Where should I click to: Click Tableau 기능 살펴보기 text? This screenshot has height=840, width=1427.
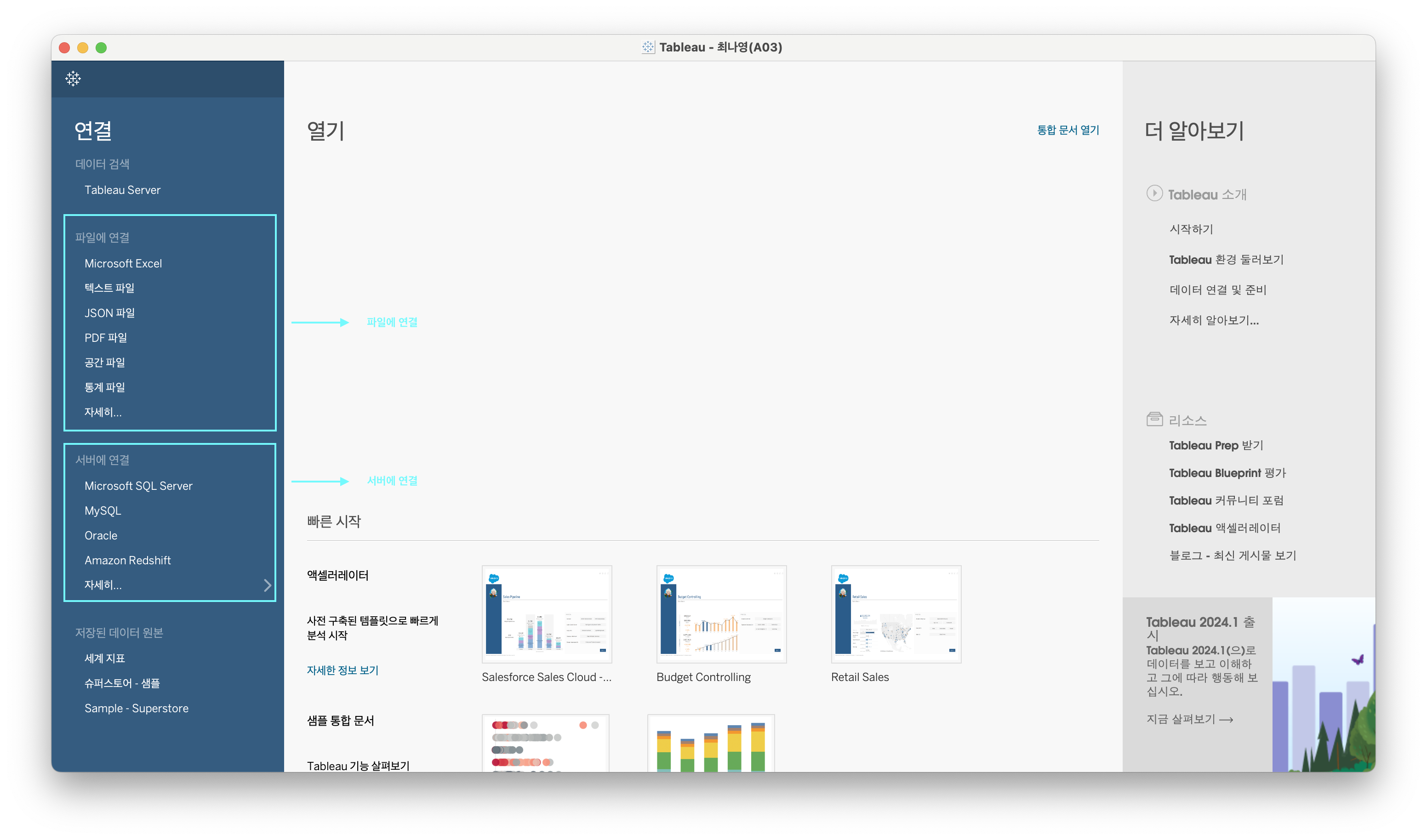[x=358, y=766]
